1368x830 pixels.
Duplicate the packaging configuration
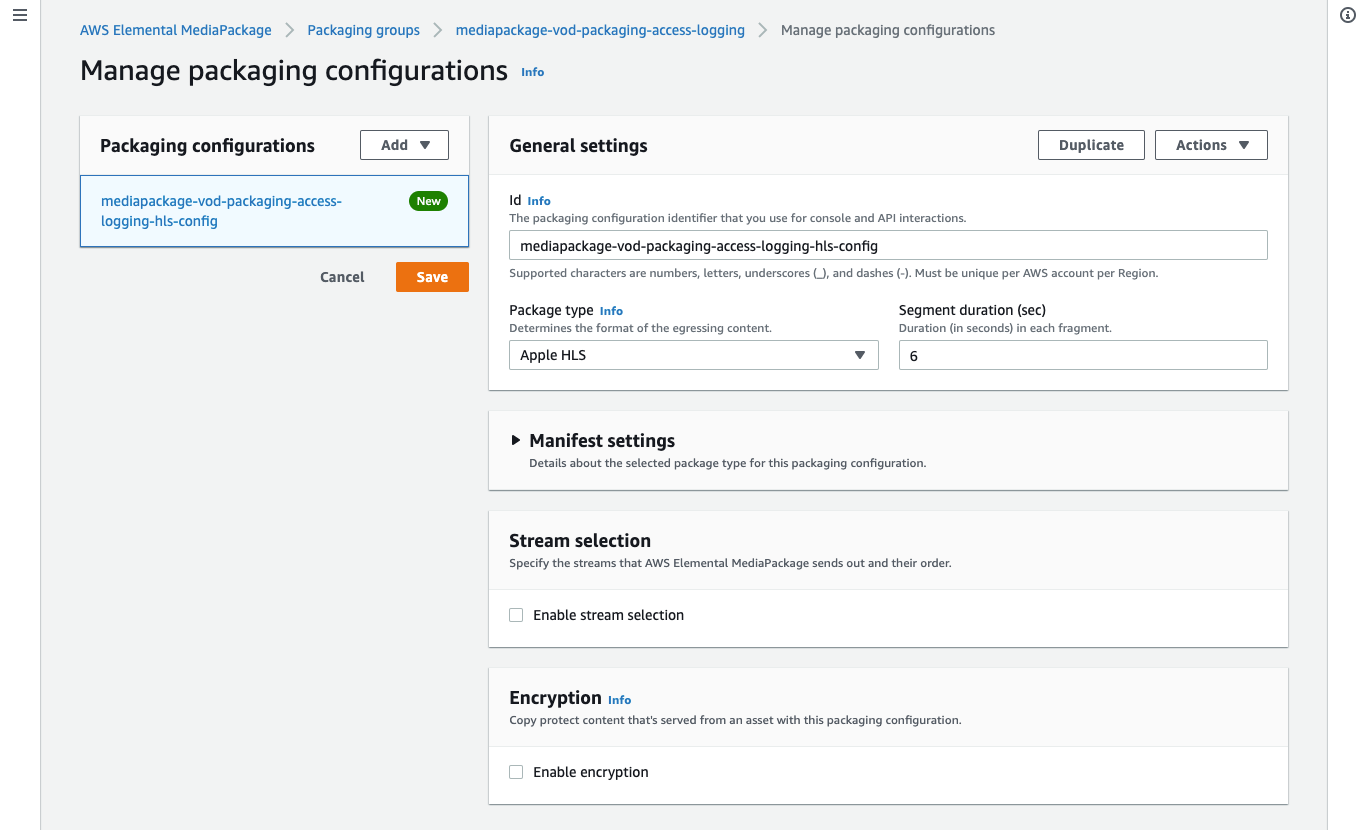tap(1091, 145)
